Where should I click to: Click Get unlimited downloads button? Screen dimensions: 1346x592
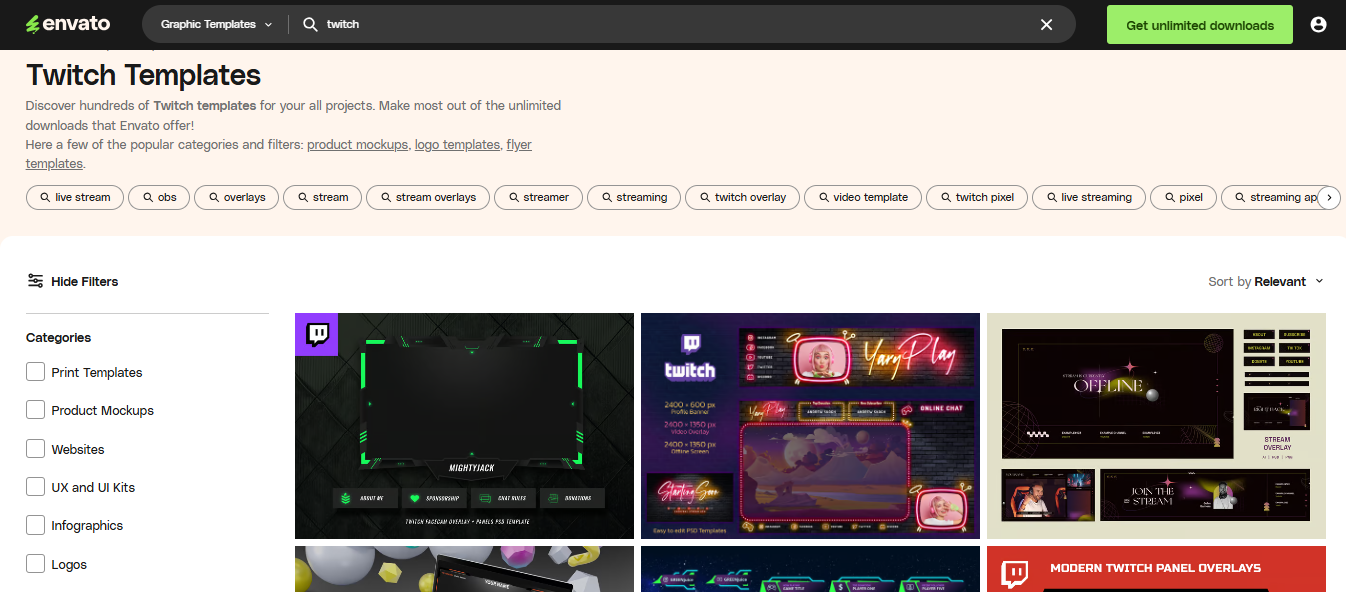tap(1200, 25)
